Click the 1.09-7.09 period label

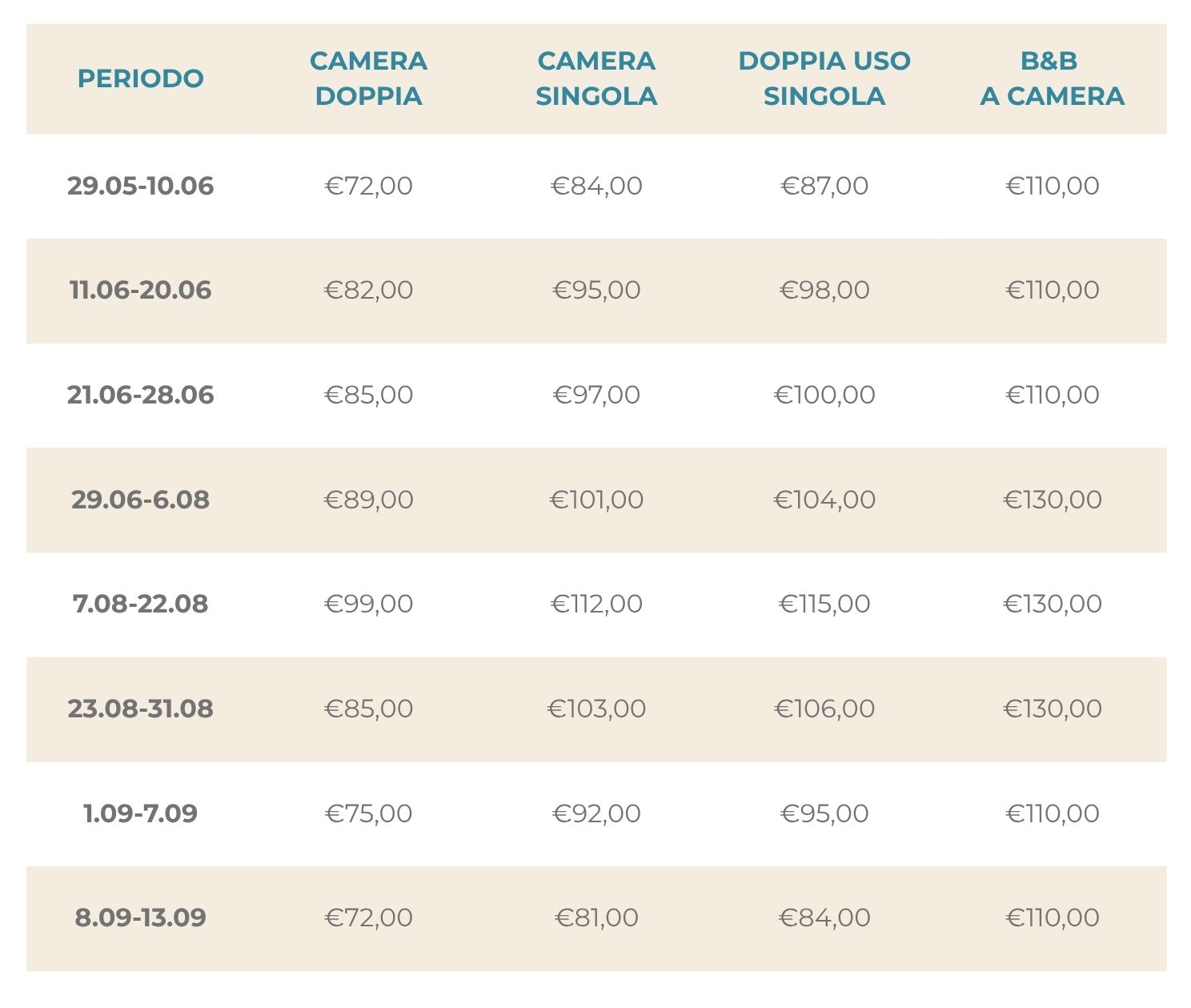tap(141, 813)
